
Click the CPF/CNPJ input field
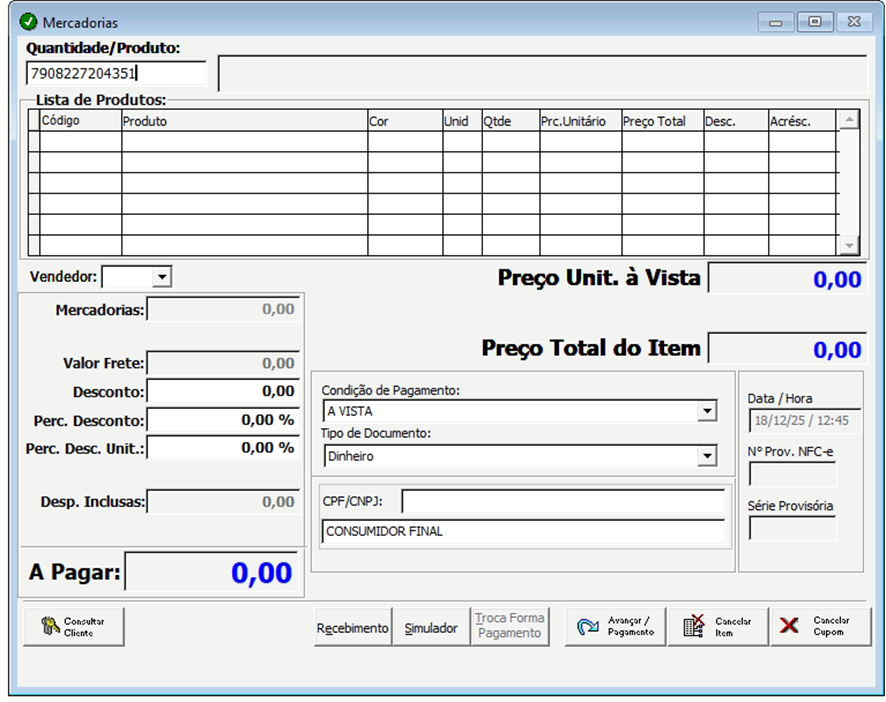[x=563, y=502]
